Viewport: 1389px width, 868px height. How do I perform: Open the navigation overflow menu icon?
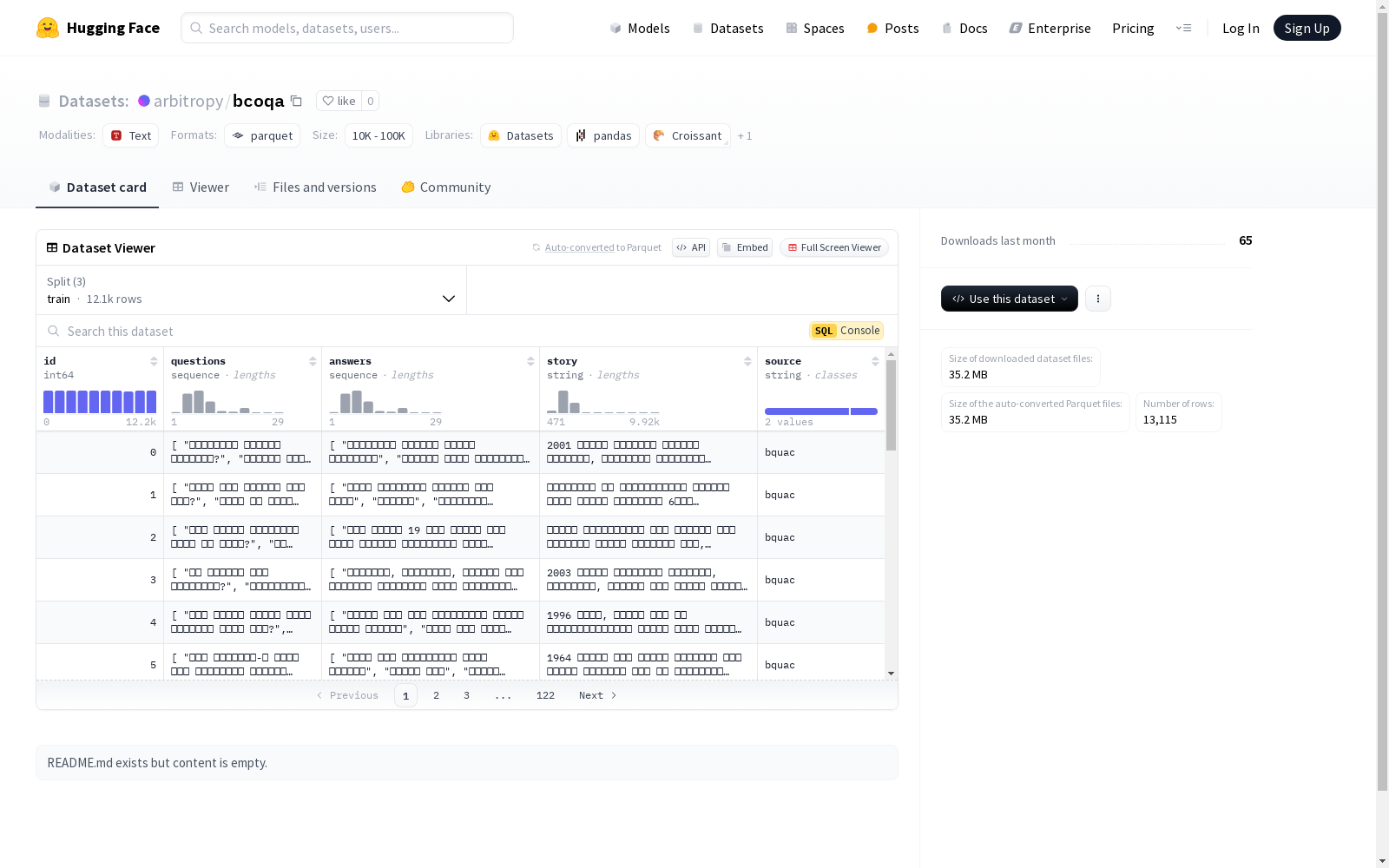pos(1183,28)
